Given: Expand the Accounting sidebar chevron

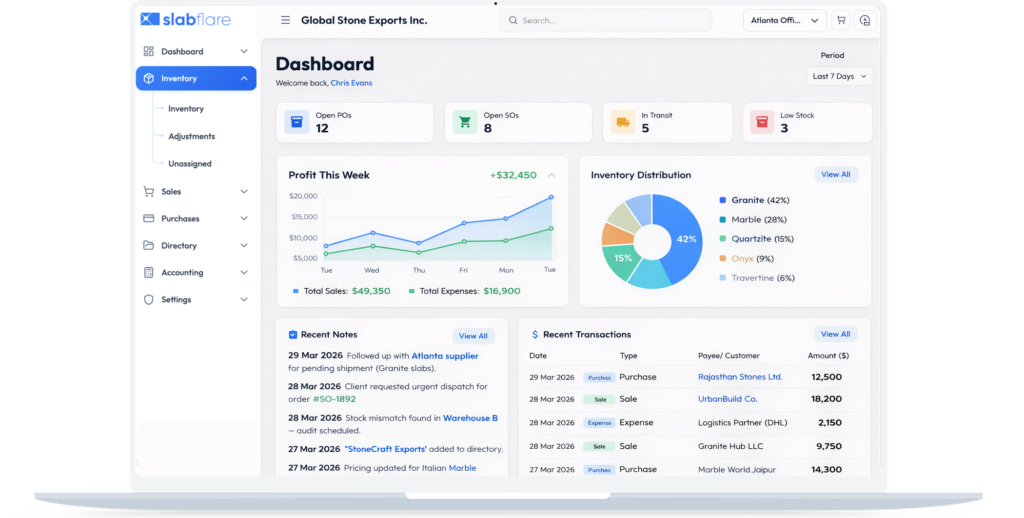Looking at the screenshot, I should (244, 272).
